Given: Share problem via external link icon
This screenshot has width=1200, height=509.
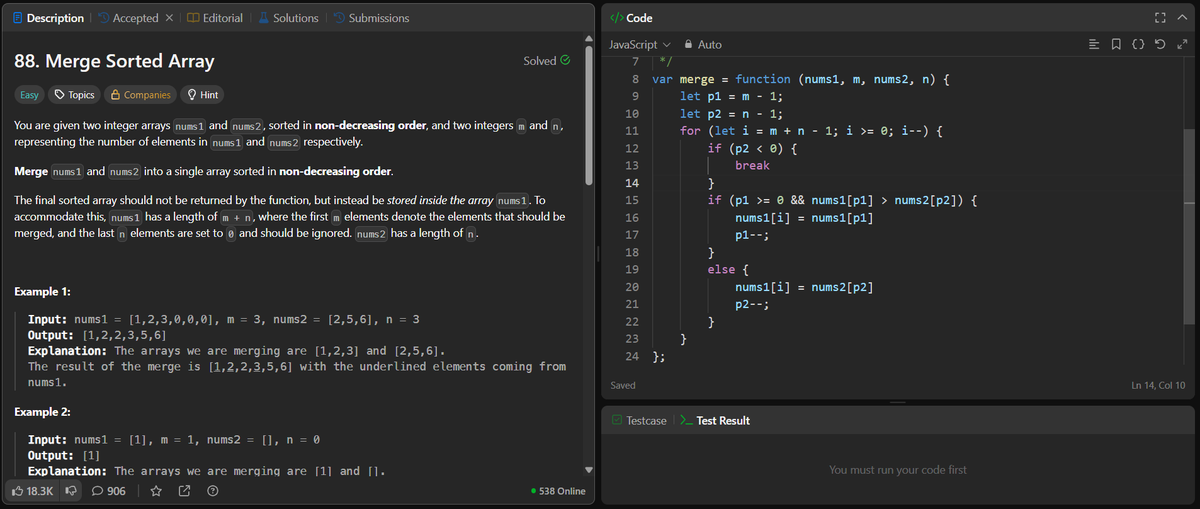Looking at the screenshot, I should (184, 491).
